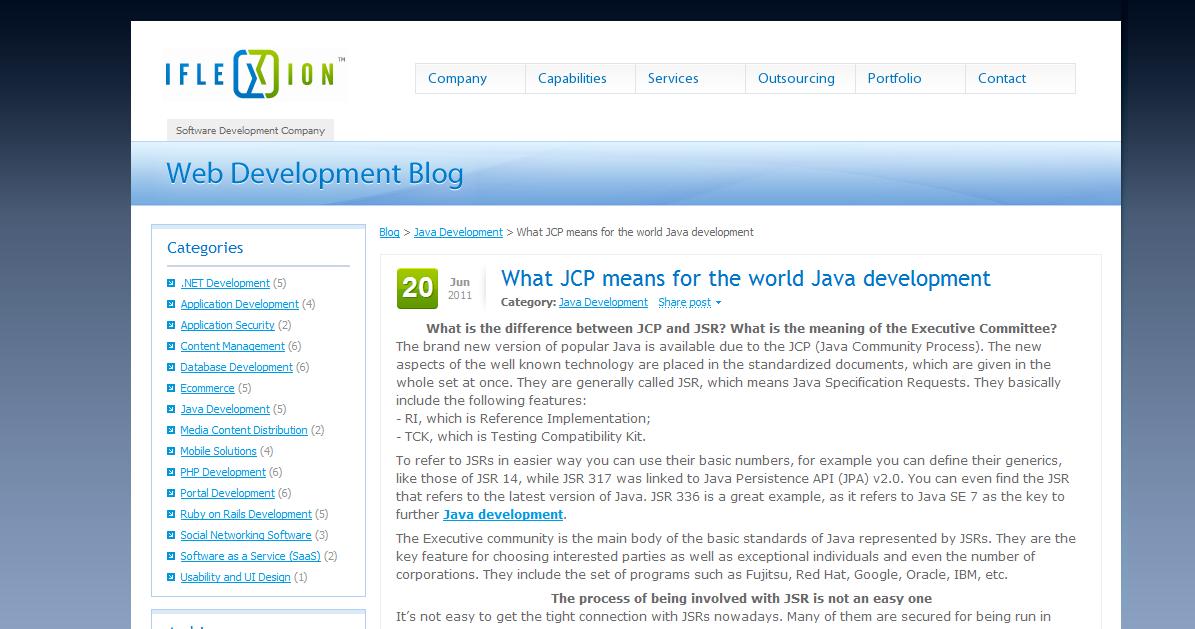
Task: Click heading 'The process of being involved with JSR is not an easy one'
Action: click(742, 599)
